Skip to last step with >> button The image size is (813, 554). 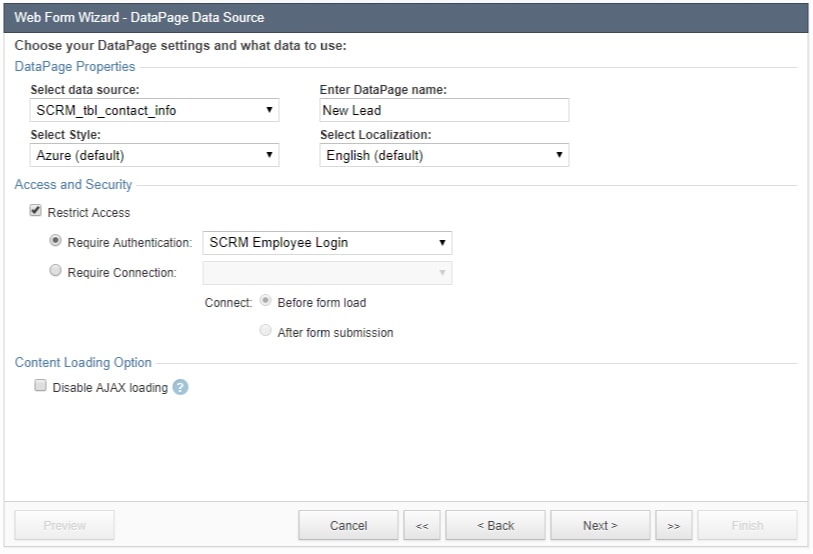tap(674, 526)
